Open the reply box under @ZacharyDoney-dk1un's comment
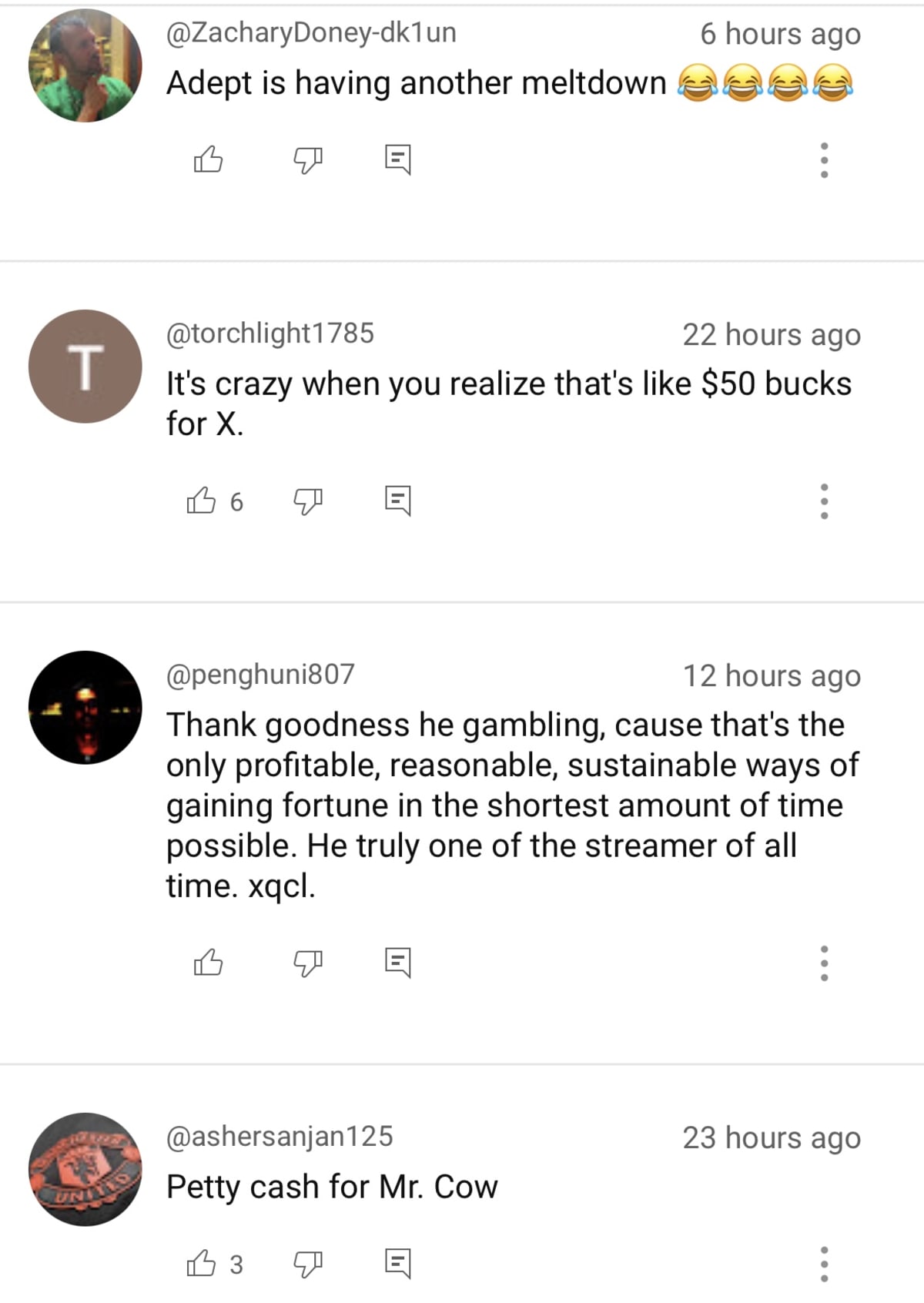924x1303 pixels. tap(398, 160)
